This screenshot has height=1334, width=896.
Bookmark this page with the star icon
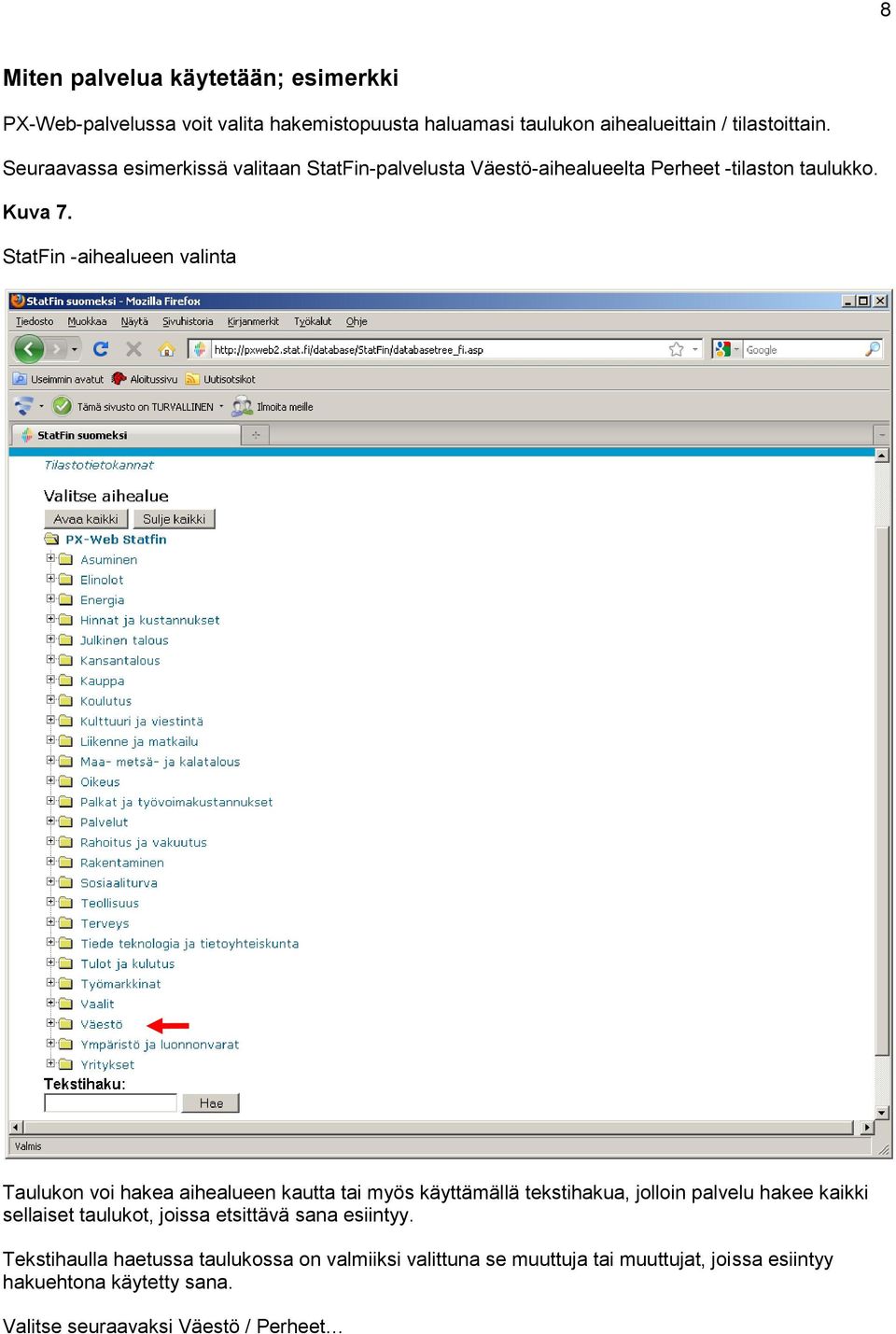click(x=677, y=349)
